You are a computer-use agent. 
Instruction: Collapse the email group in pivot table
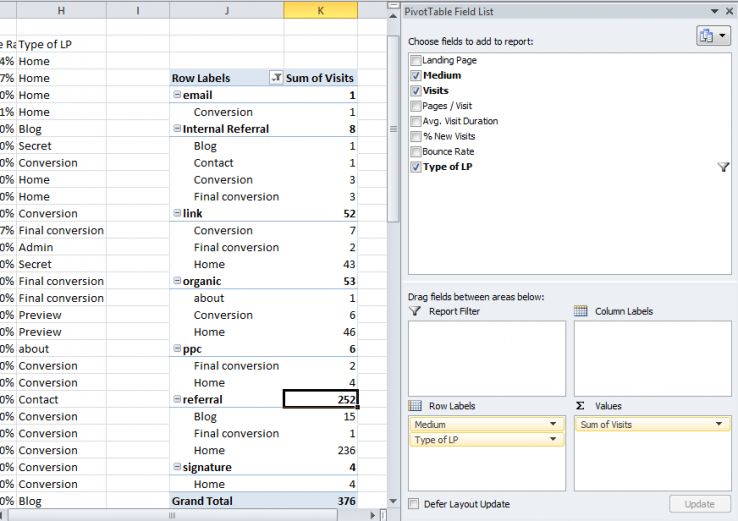[x=177, y=95]
